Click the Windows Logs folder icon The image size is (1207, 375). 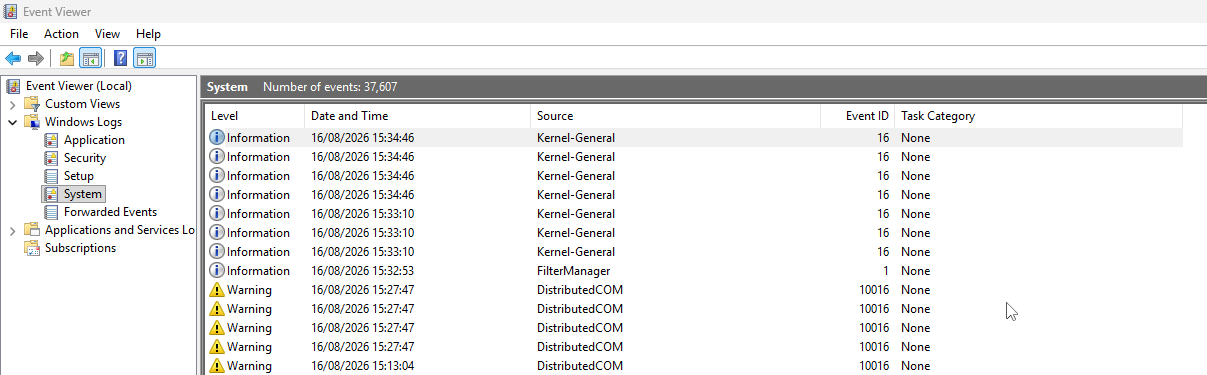(32, 122)
